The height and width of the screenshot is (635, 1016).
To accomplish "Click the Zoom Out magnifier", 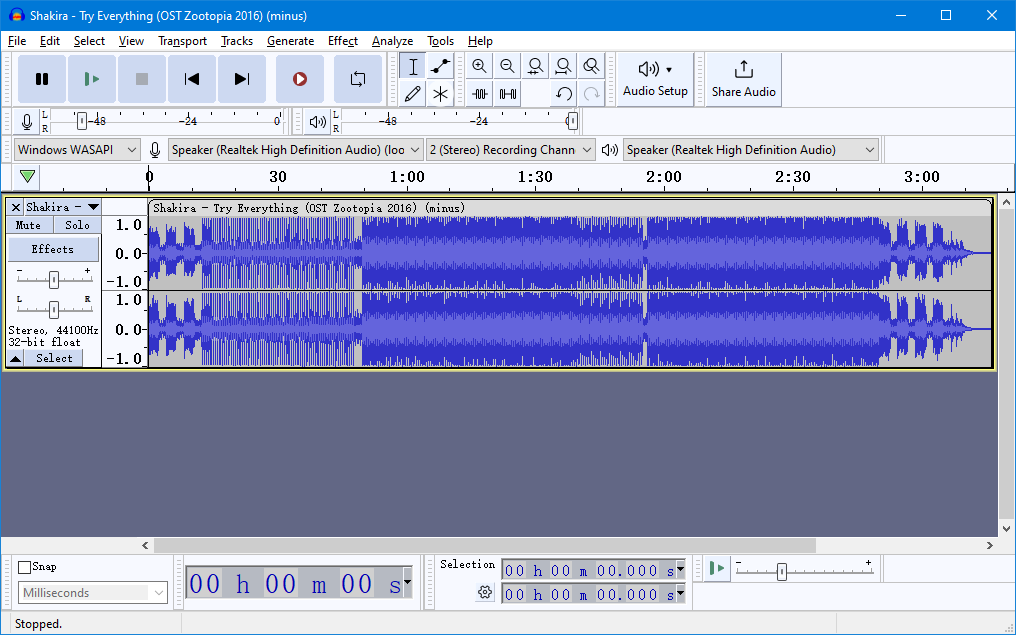I will (x=507, y=66).
